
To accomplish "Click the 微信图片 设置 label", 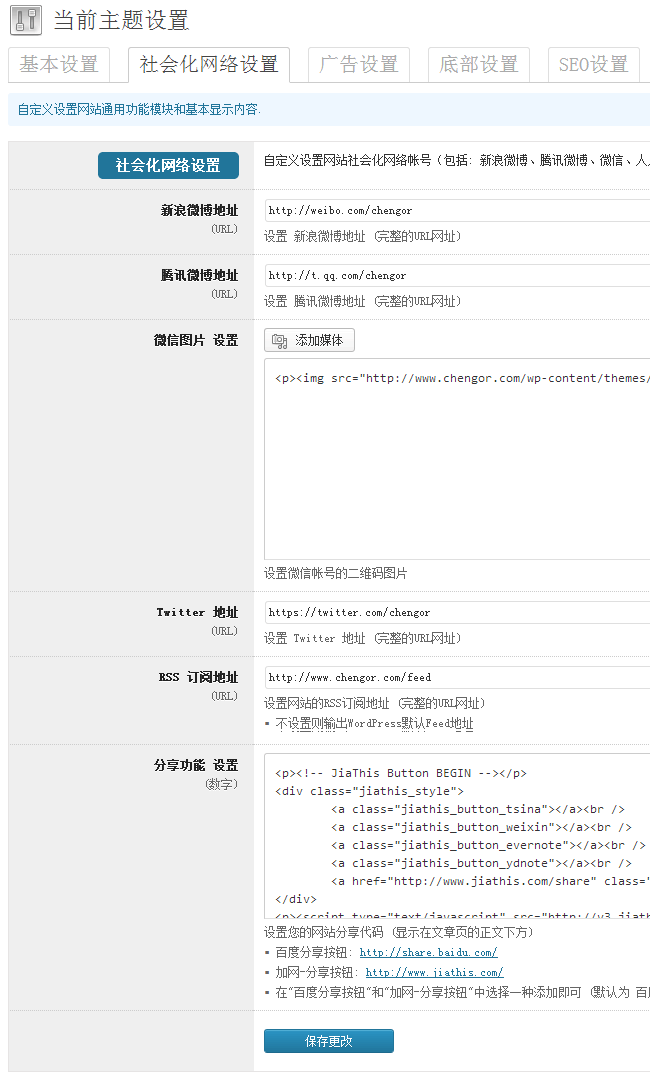I will coord(196,340).
